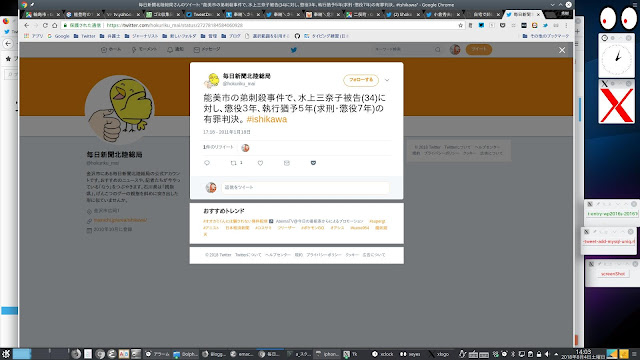
Task: Open the 通知 notifications navigation item
Action: tap(176, 49)
